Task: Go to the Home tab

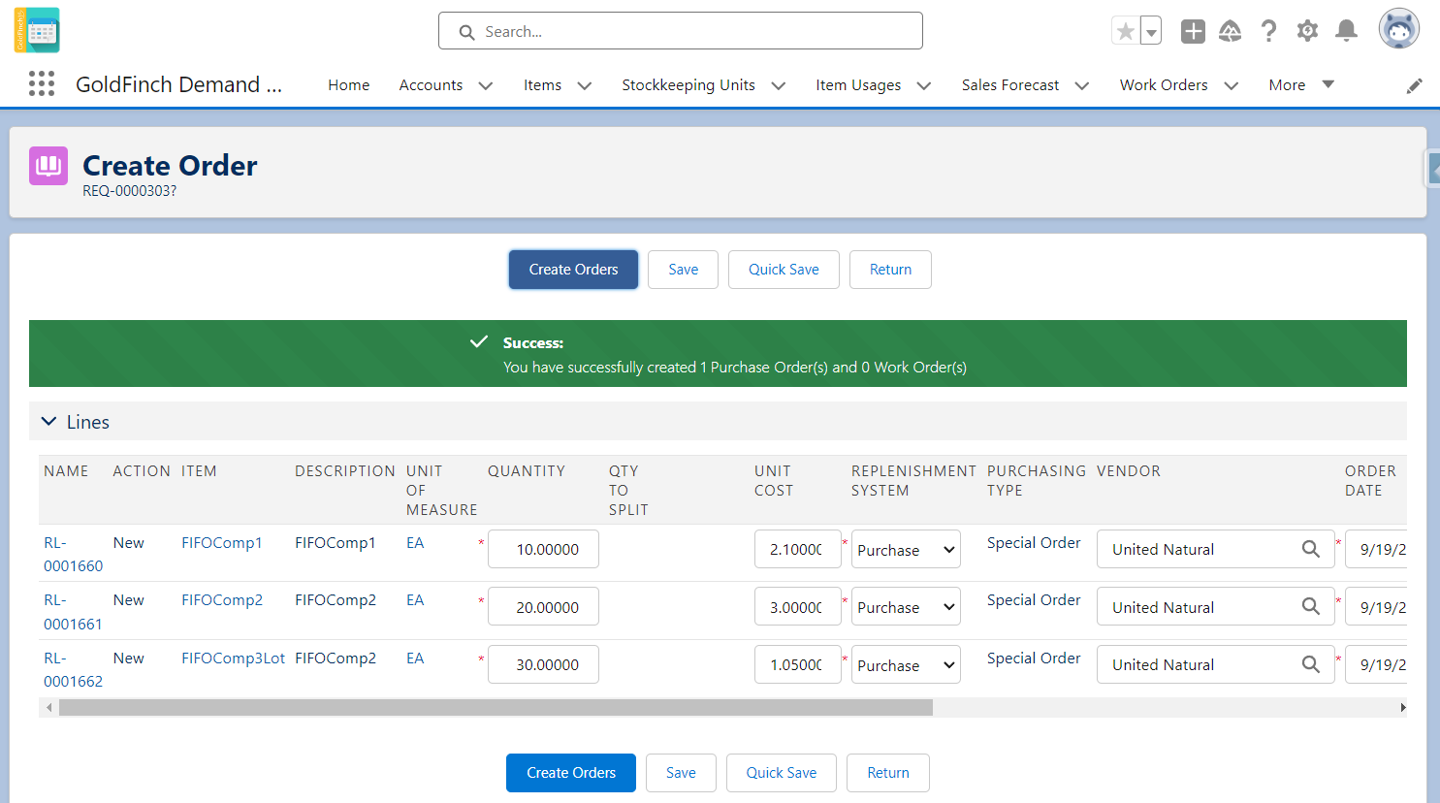Action: [x=349, y=85]
